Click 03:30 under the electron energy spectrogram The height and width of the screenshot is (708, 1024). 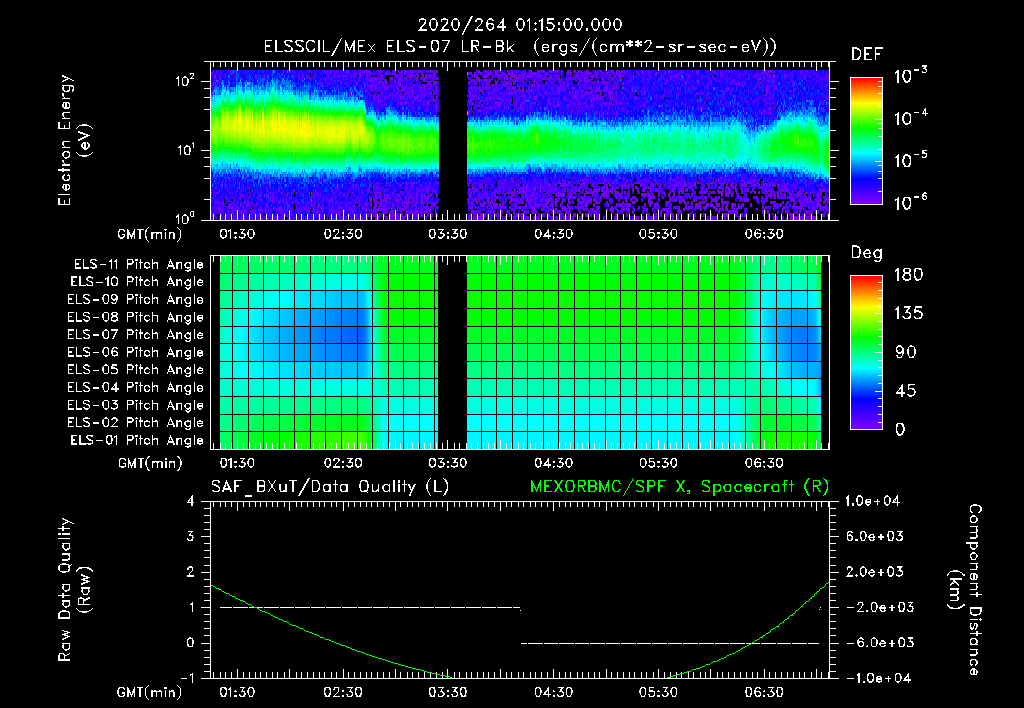[x=447, y=234]
